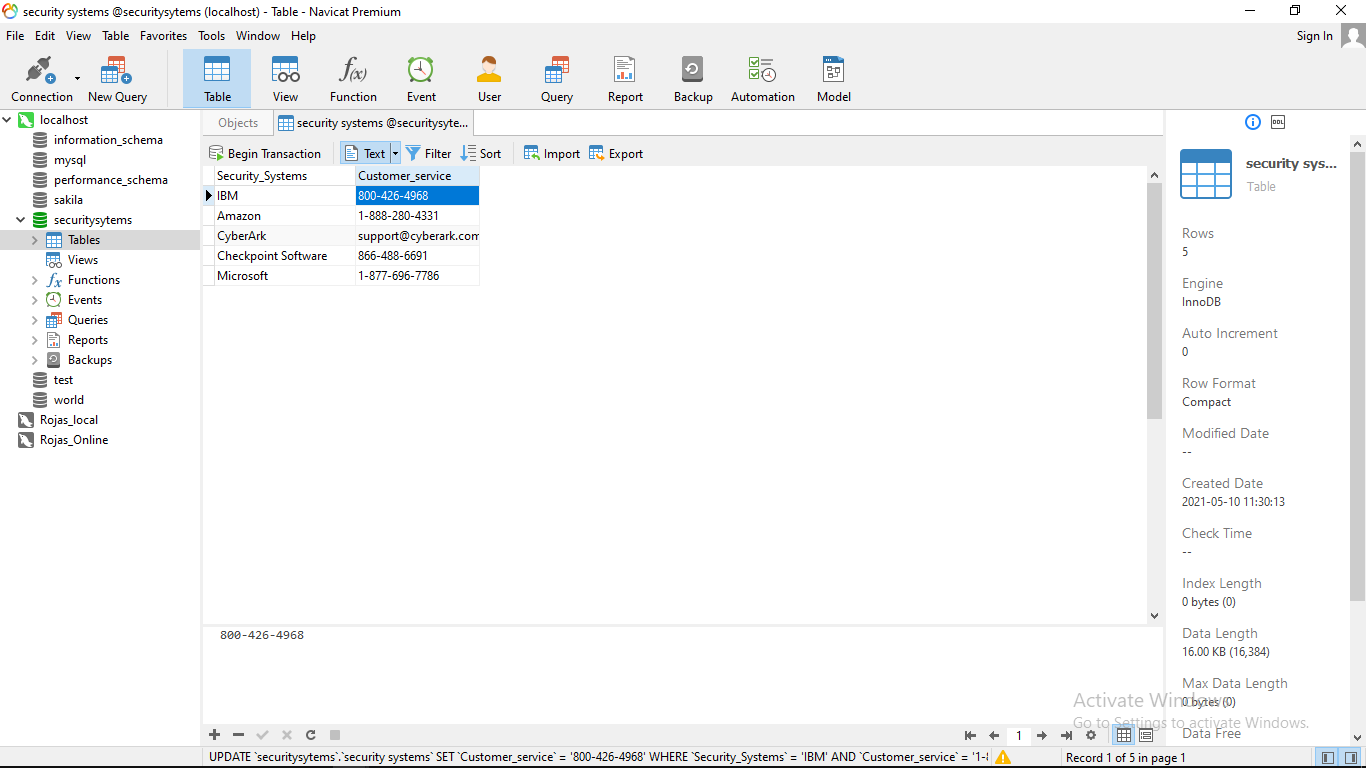The image size is (1366, 768).
Task: Expand the Functions tree node
Action: pyautogui.click(x=35, y=280)
